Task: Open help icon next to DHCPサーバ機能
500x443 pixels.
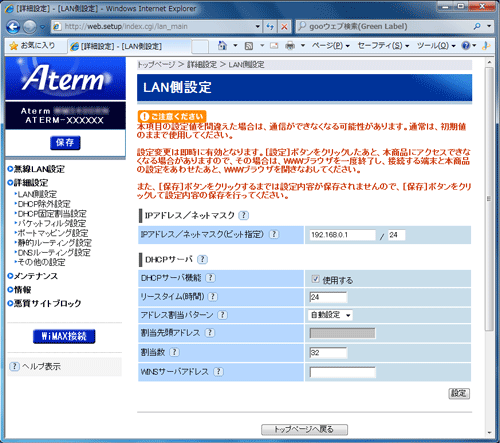Action: [x=210, y=278]
